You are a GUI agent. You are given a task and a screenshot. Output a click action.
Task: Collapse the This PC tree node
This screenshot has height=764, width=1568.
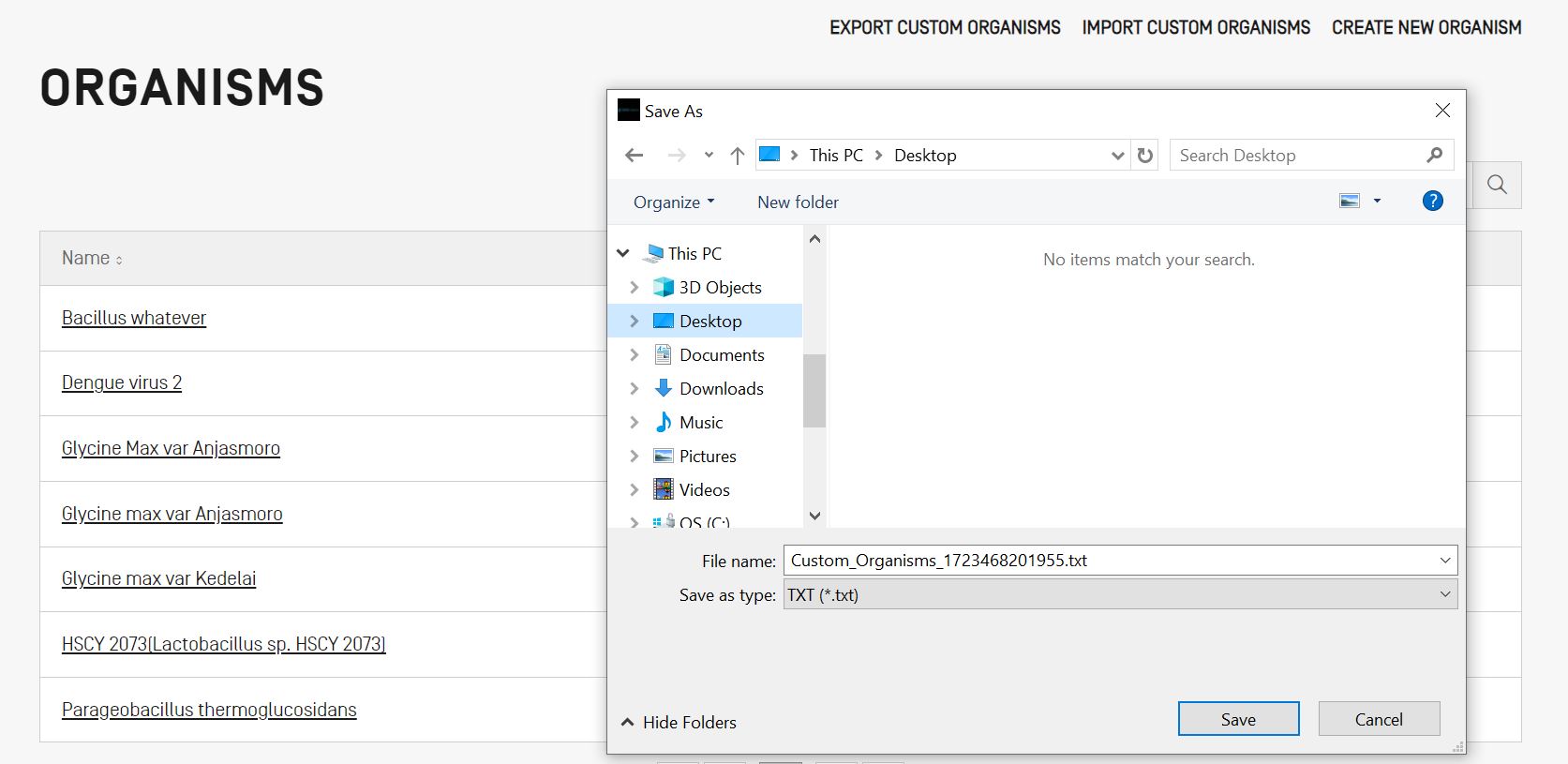(x=623, y=253)
